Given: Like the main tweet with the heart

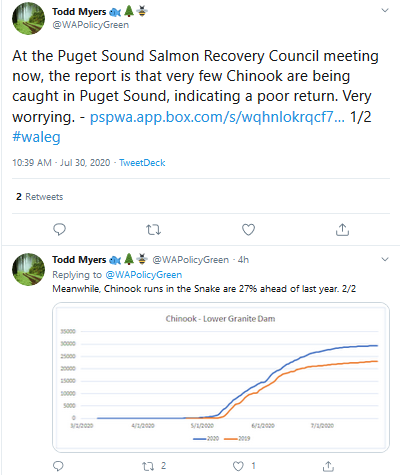Looking at the screenshot, I should [248, 230].
